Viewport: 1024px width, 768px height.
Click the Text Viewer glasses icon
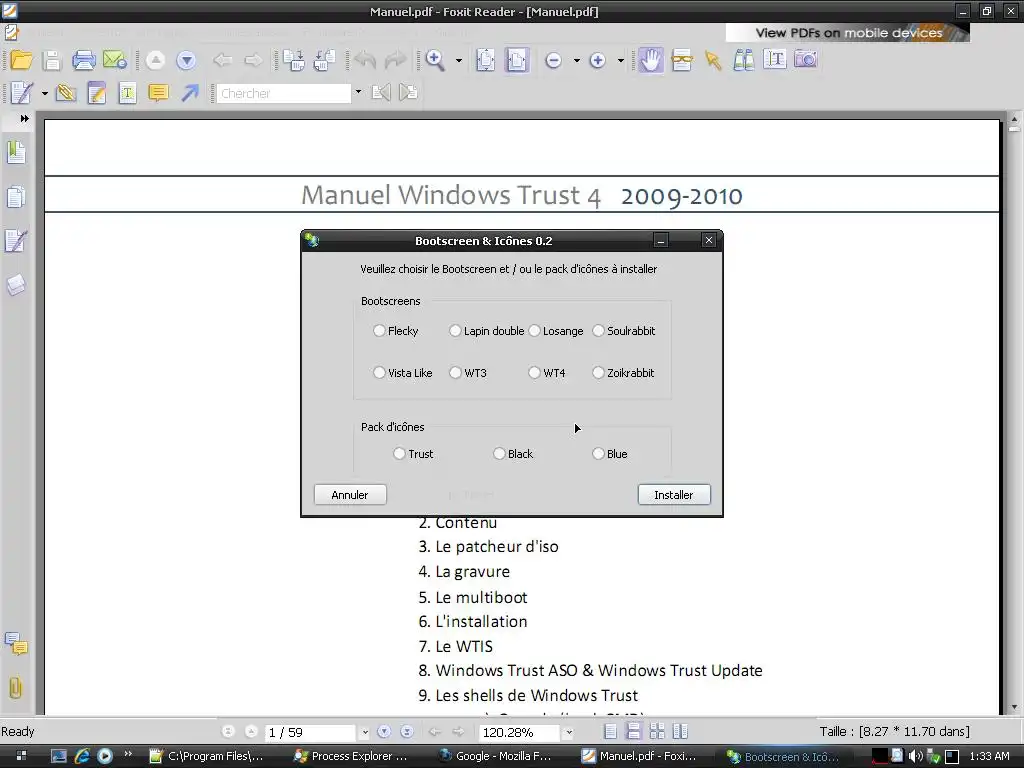682,60
